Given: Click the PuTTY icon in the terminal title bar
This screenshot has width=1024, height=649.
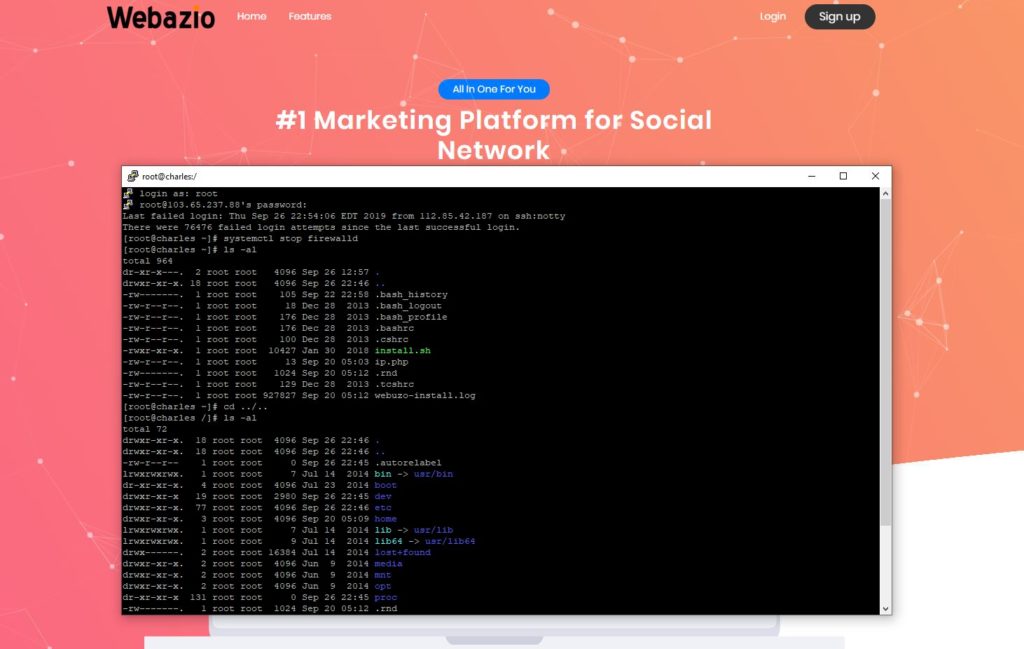Looking at the screenshot, I should pyautogui.click(x=131, y=174).
